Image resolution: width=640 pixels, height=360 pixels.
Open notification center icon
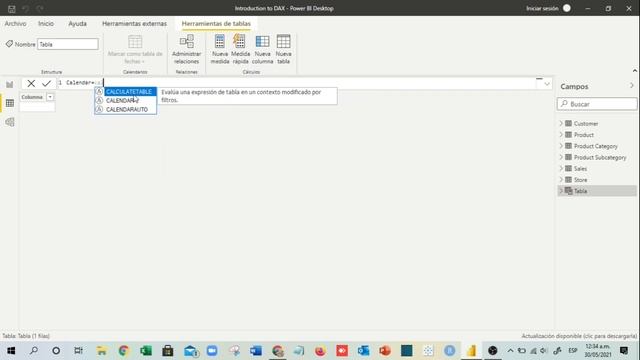pyautogui.click(x=624, y=351)
